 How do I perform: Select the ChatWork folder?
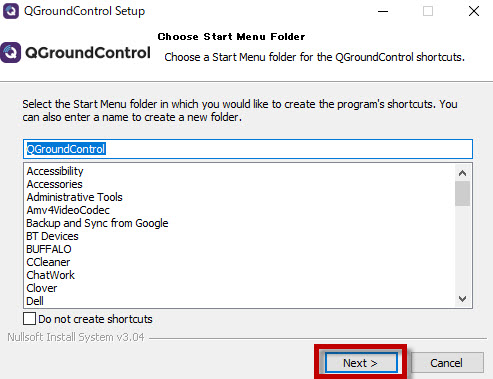click(x=51, y=275)
